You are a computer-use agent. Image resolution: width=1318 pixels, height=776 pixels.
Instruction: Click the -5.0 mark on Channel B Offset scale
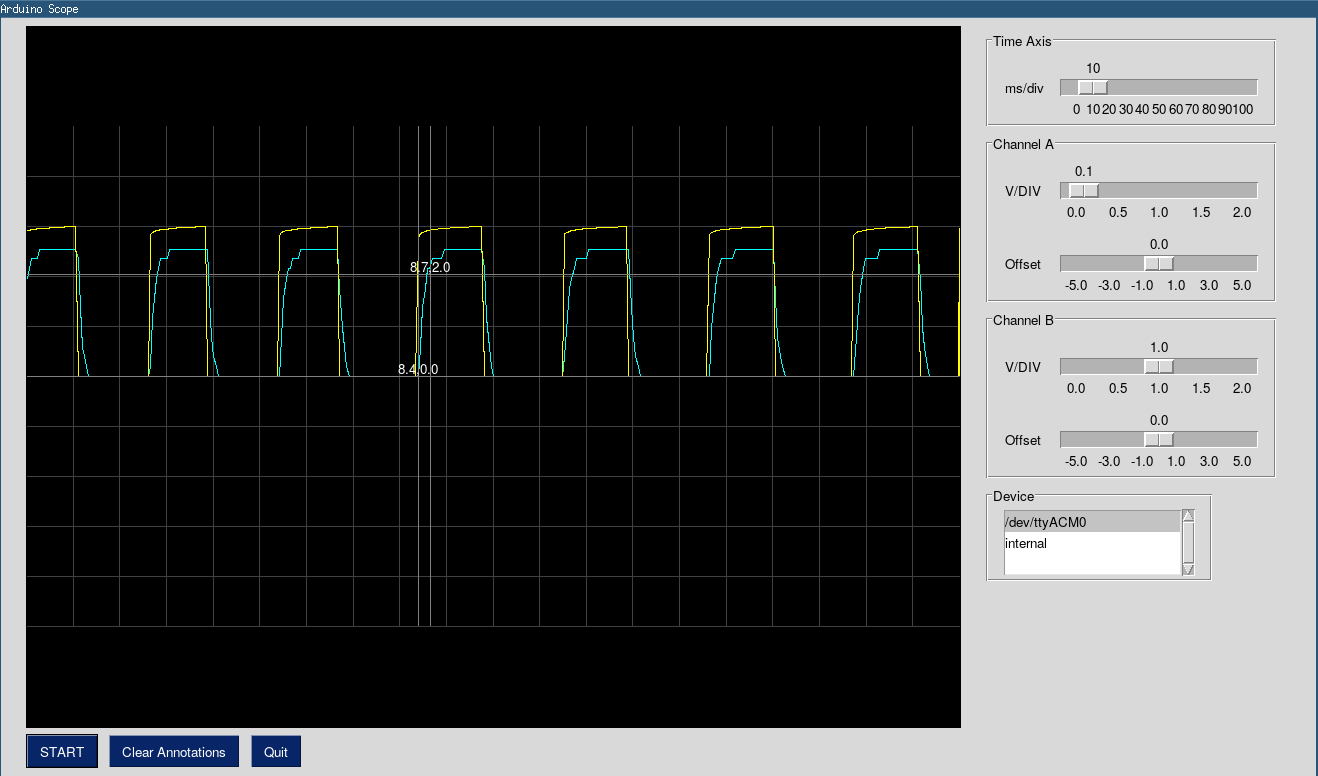(x=1076, y=461)
